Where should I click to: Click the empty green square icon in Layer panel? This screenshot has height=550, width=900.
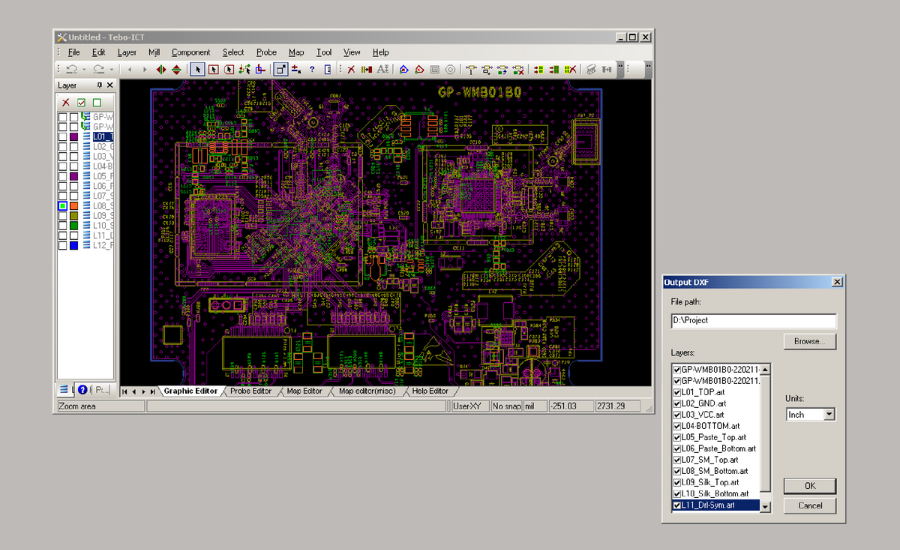[97, 102]
